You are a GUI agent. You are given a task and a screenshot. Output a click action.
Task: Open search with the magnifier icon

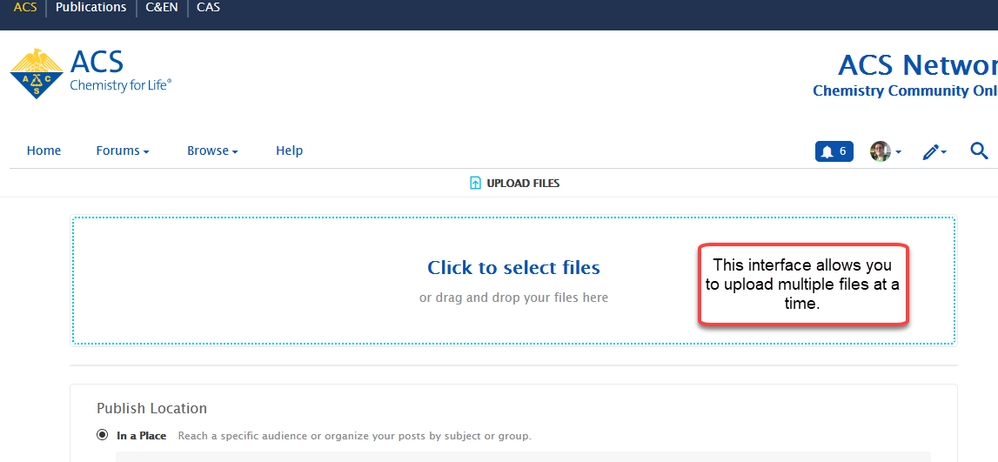pyautogui.click(x=979, y=151)
